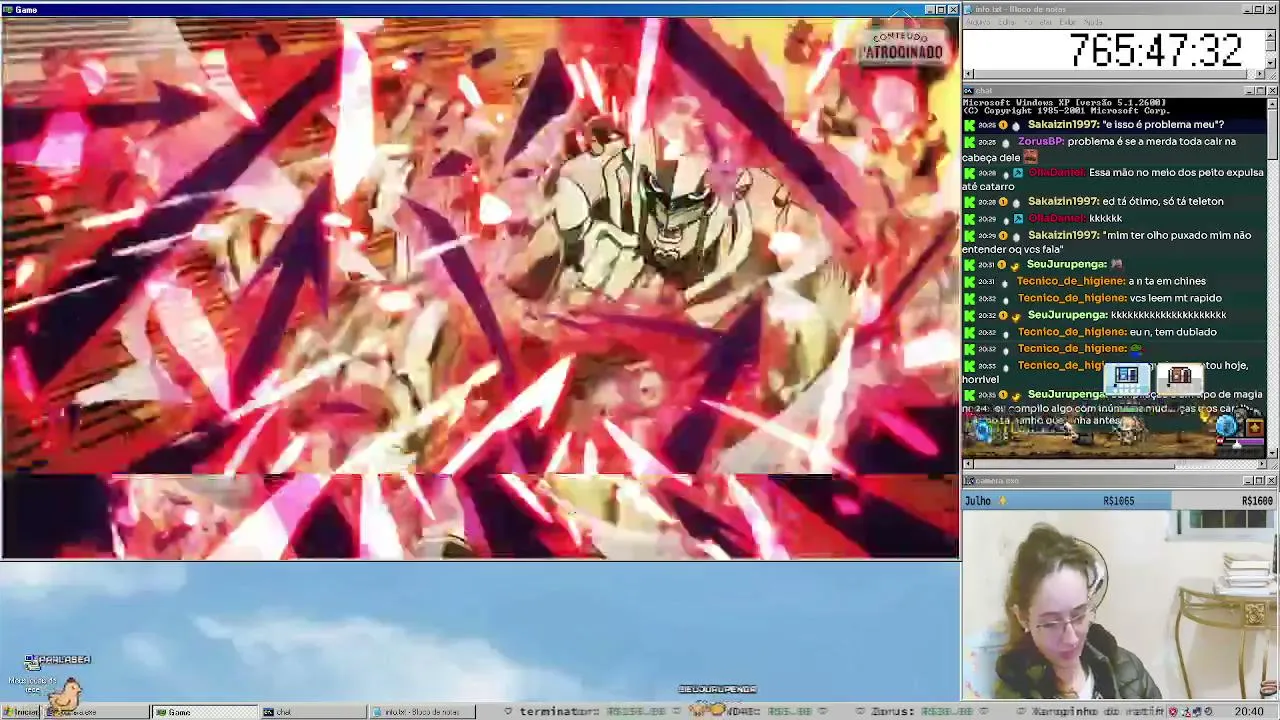Click the scroll right arrow in chat window
Screen dimensions: 1280x720
1260,465
